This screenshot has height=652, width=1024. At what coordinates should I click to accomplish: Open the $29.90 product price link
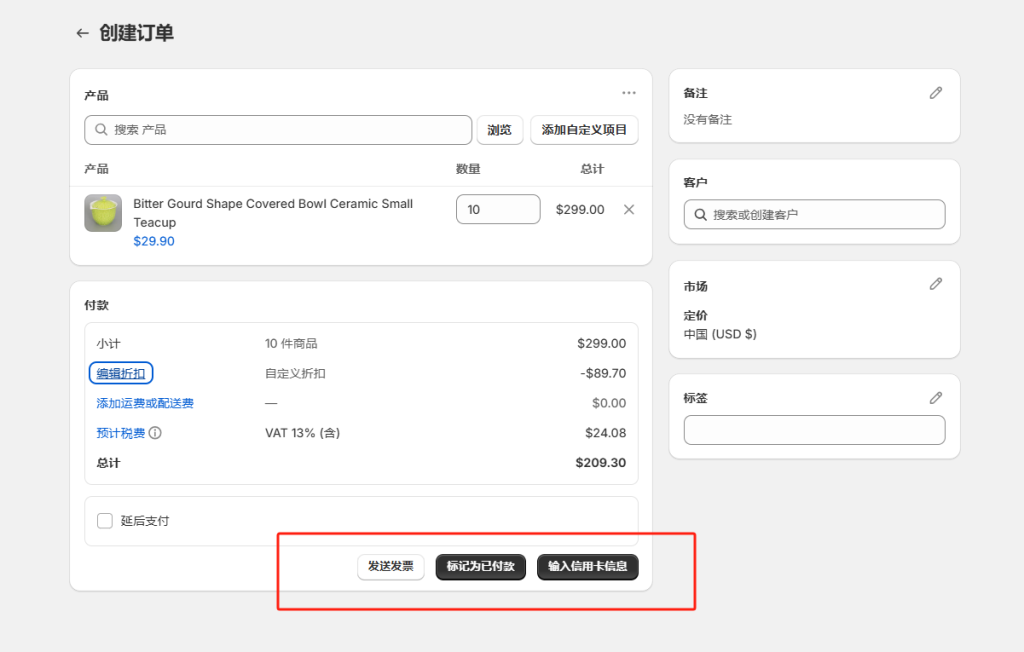[x=153, y=241]
